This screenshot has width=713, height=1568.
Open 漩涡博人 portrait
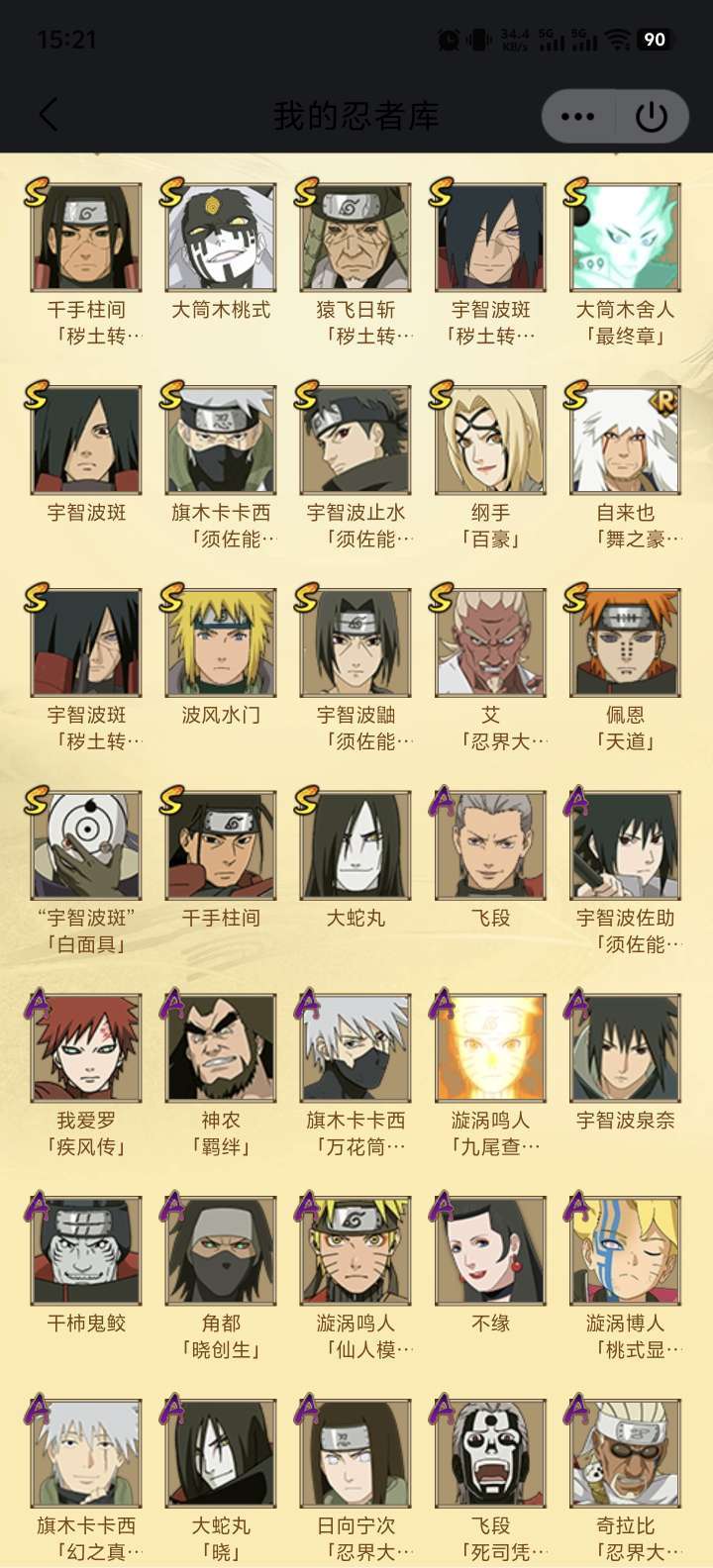pyautogui.click(x=625, y=1251)
